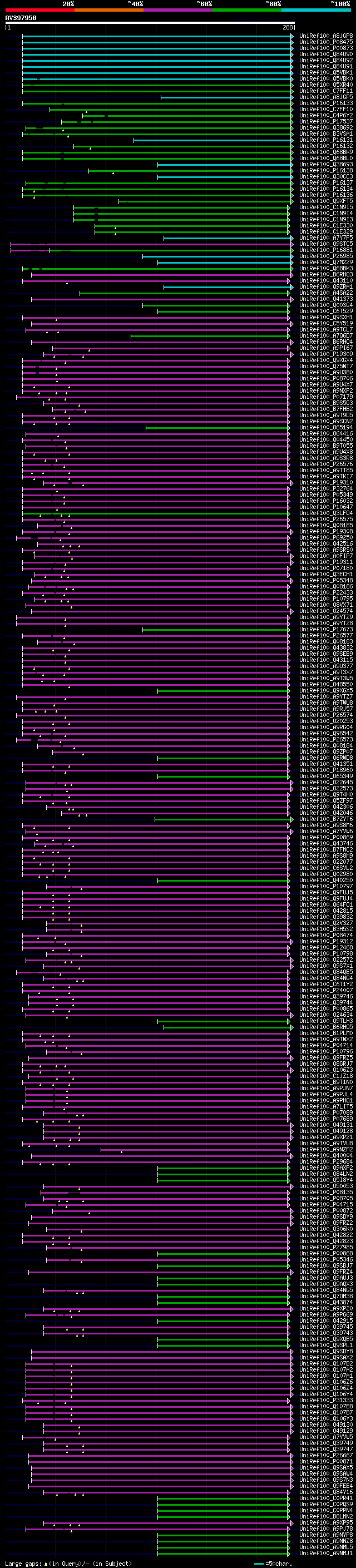Open hit UniRef100_O49130

326,1424
